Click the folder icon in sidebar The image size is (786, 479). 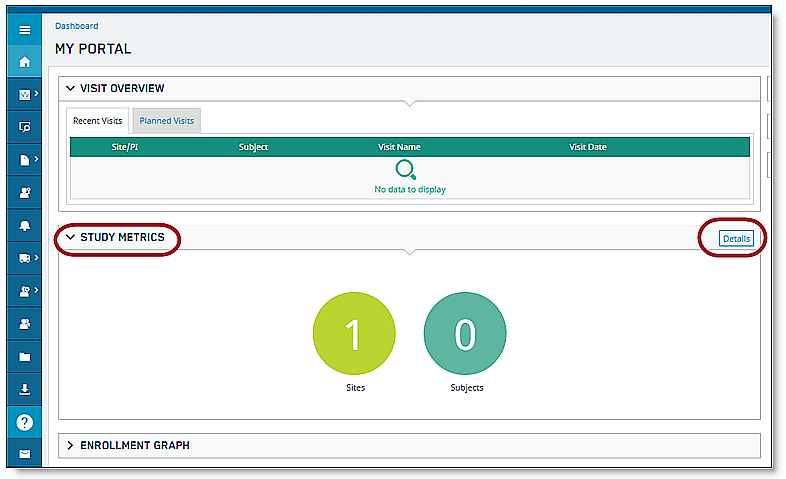coord(25,356)
